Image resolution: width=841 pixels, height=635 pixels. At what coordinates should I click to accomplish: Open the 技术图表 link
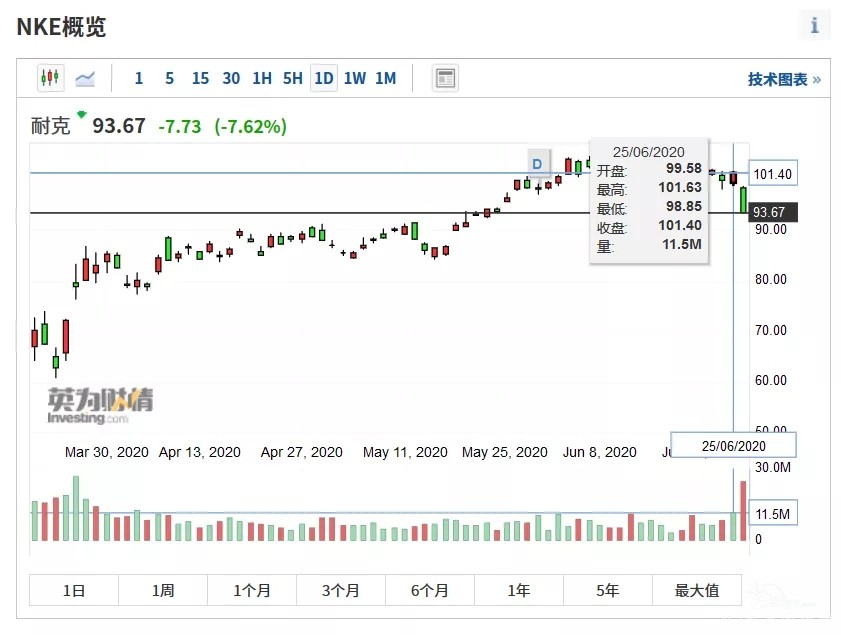(784, 79)
